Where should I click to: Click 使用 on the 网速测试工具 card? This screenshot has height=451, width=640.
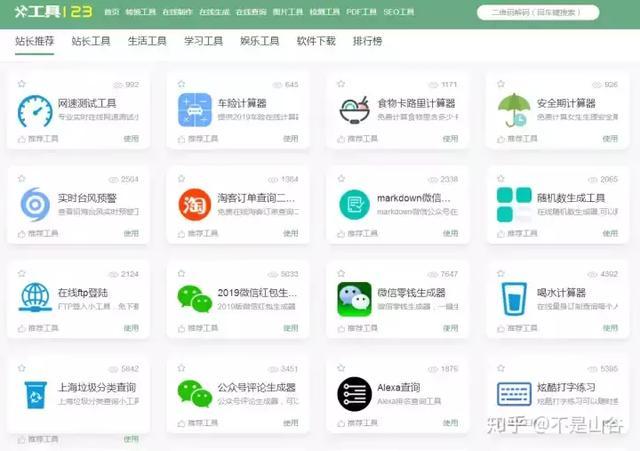(131, 139)
